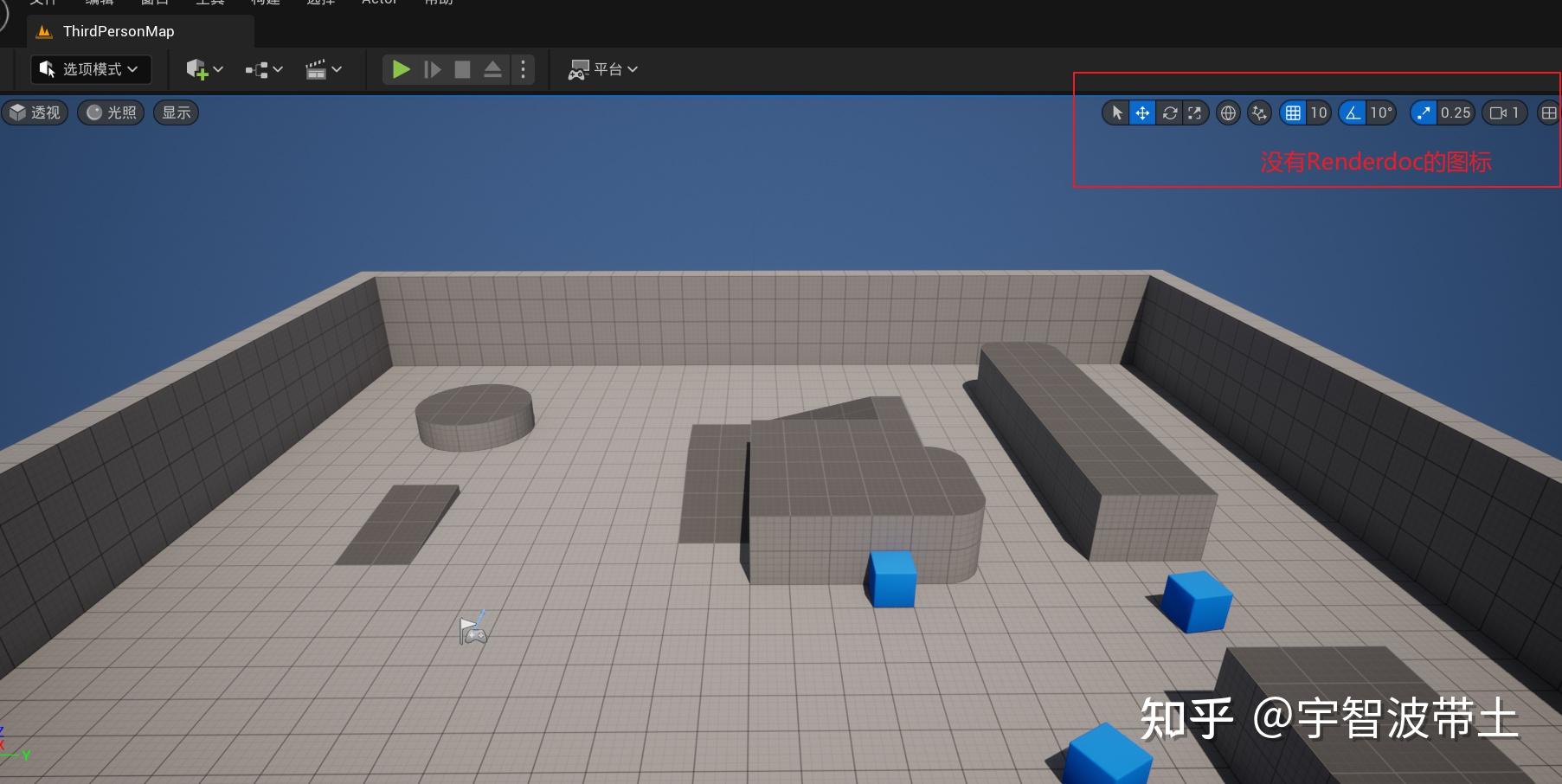Set camera speed using the camera speed control

coord(1504,112)
